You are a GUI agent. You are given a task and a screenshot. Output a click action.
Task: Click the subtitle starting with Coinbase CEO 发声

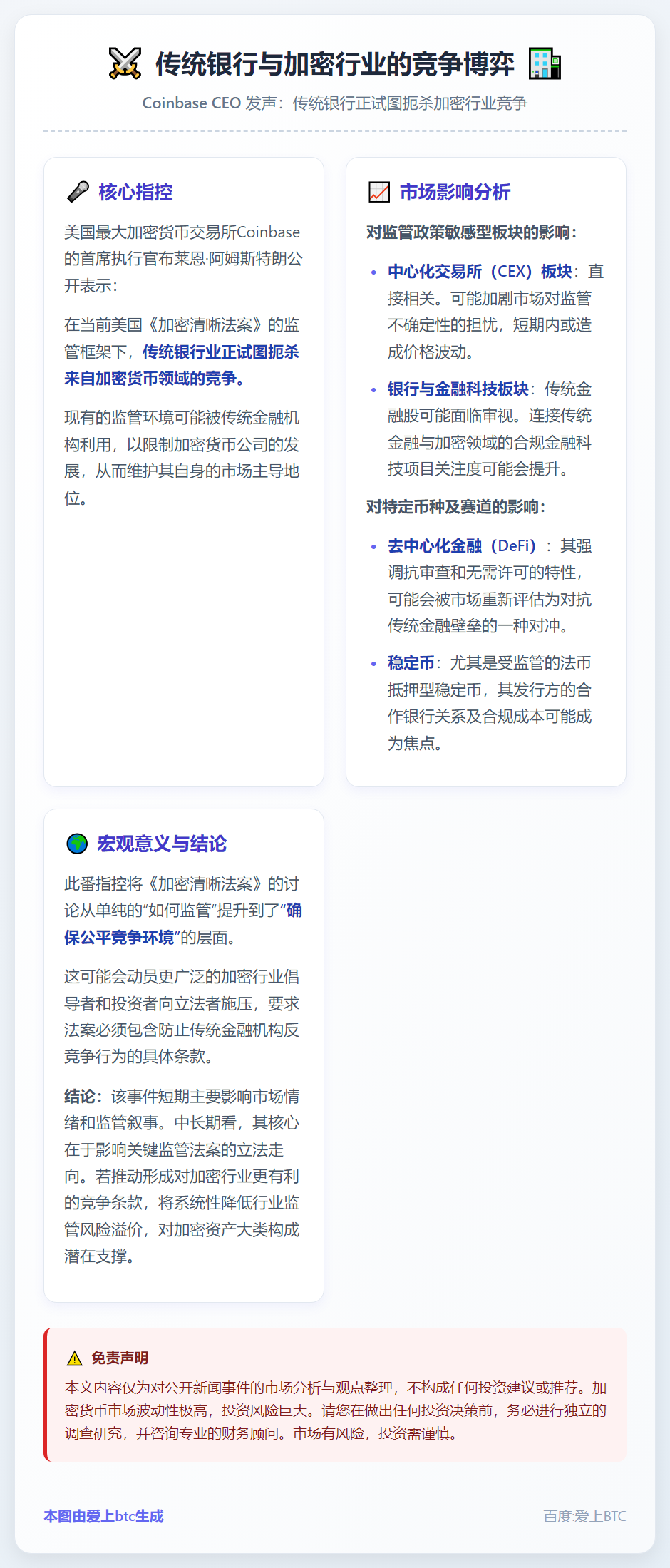click(335, 103)
